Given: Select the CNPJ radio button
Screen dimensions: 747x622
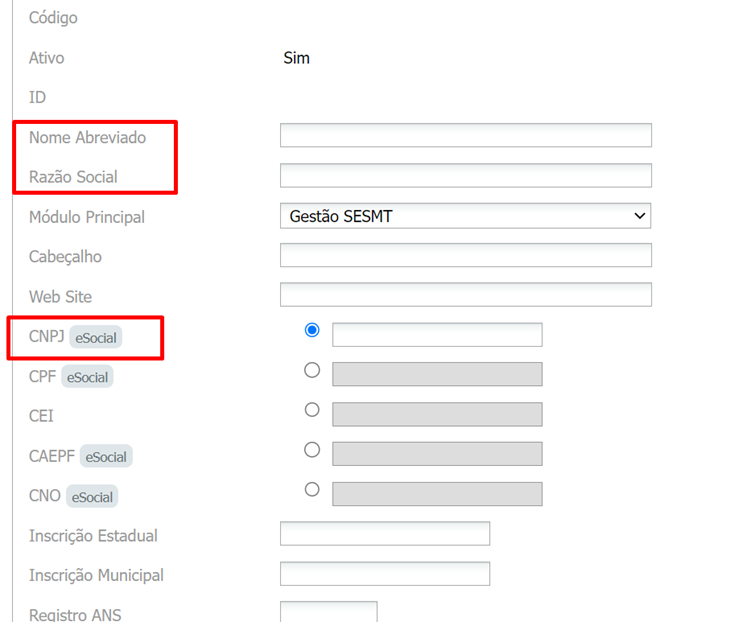Looking at the screenshot, I should point(312,331).
